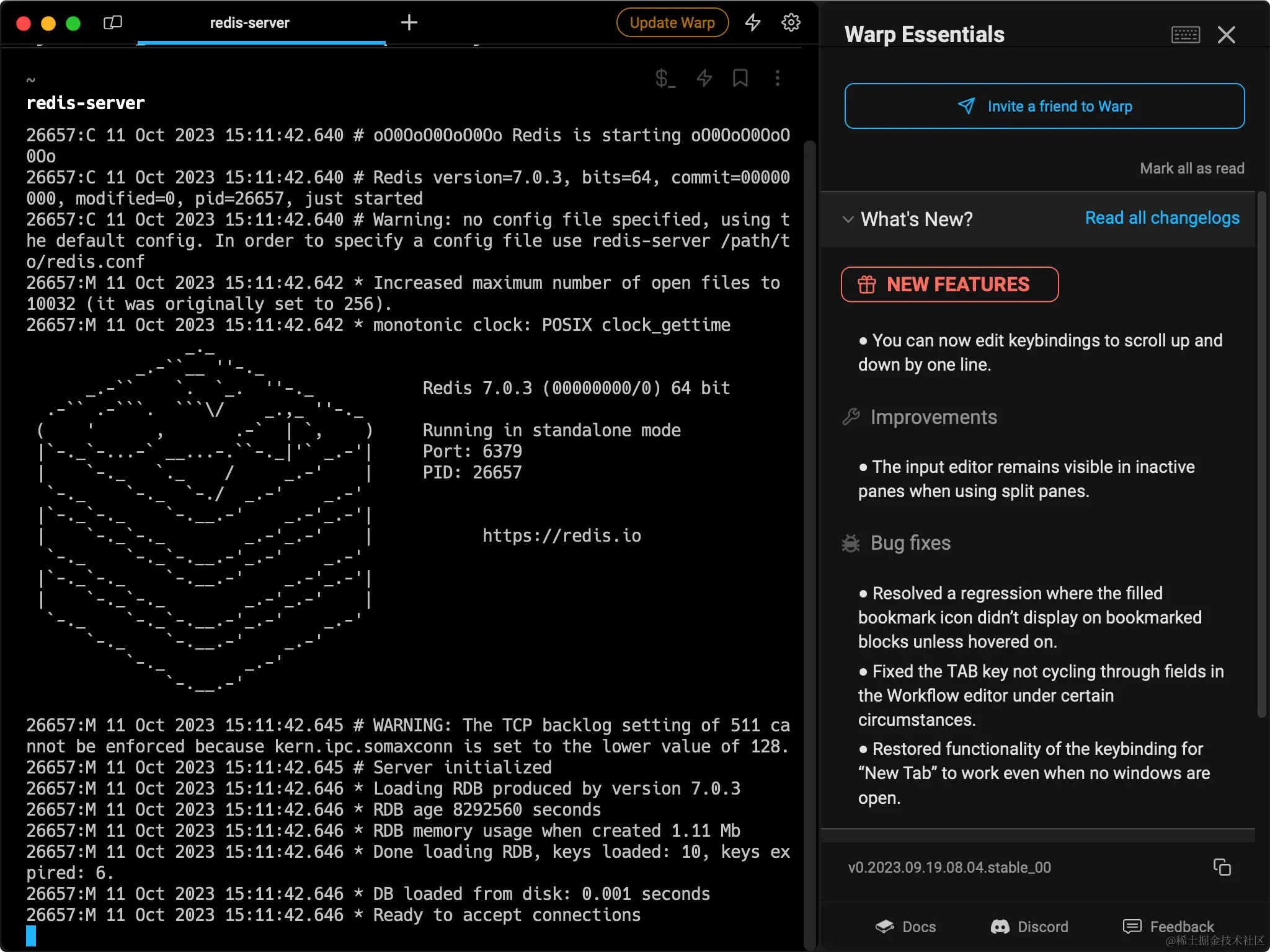Click the block's lightning bolt icon

pyautogui.click(x=704, y=78)
